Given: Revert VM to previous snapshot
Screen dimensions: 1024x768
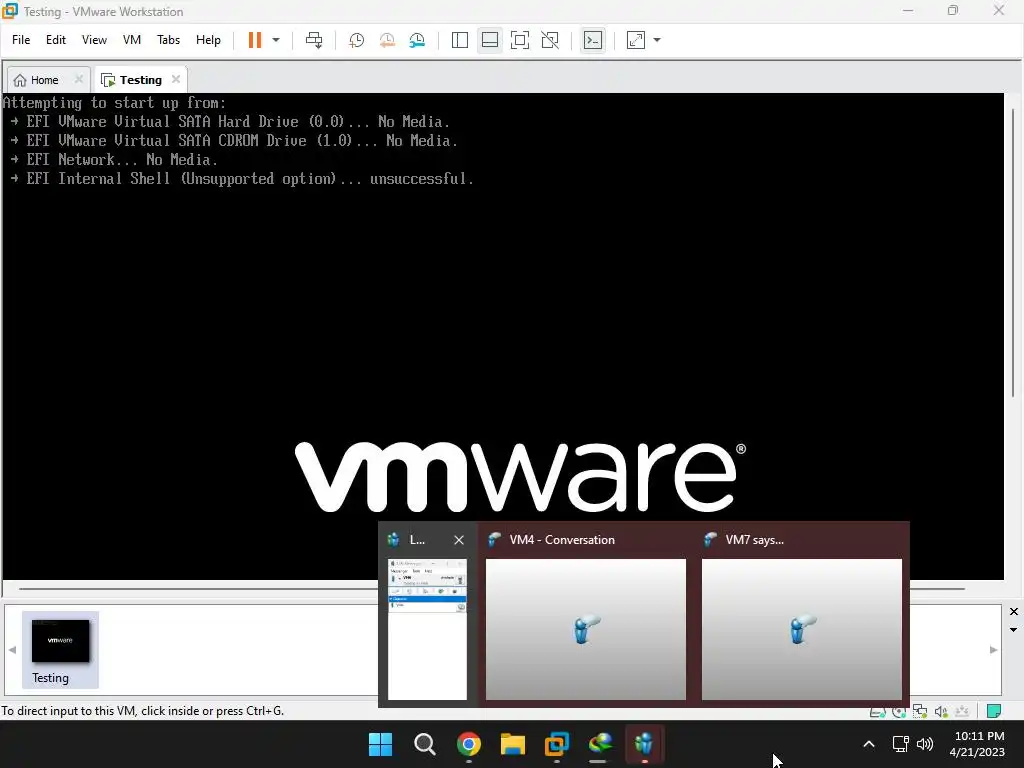Looking at the screenshot, I should pos(387,40).
